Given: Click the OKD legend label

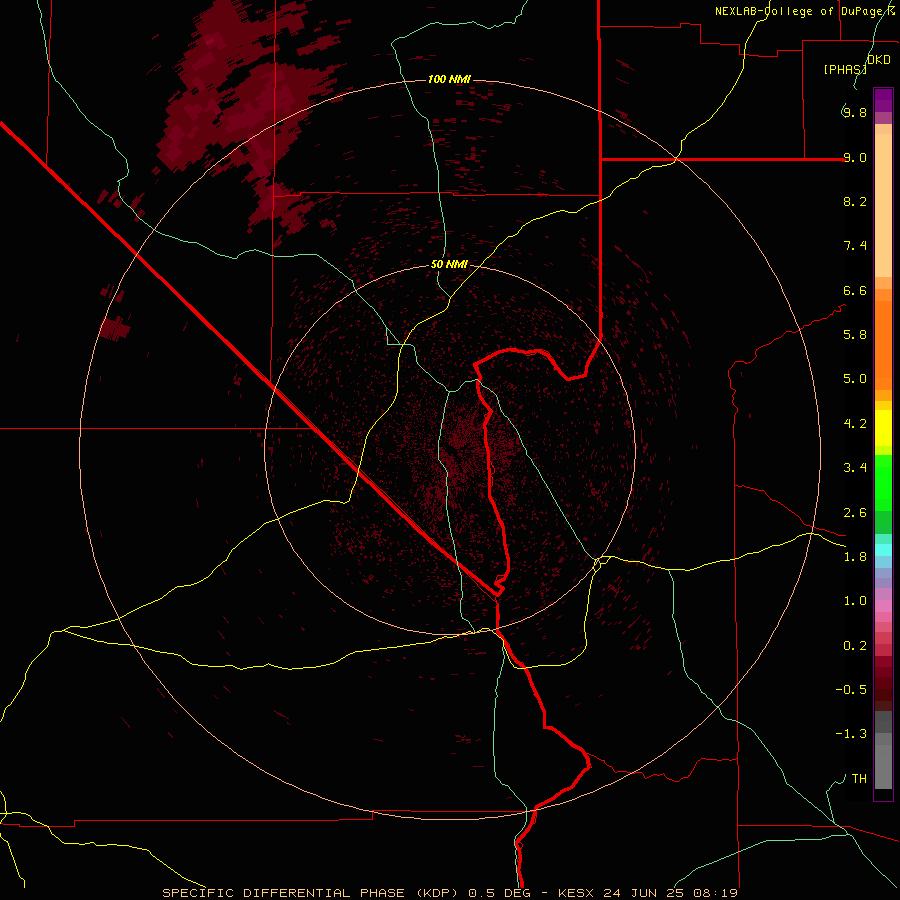Looking at the screenshot, I should [879, 60].
